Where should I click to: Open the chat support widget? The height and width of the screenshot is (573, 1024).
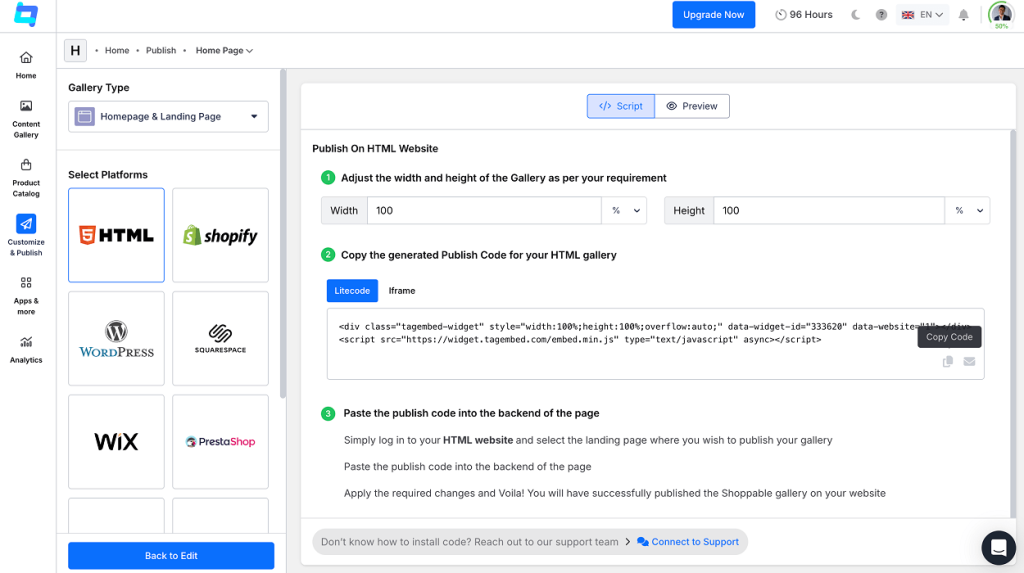[999, 548]
